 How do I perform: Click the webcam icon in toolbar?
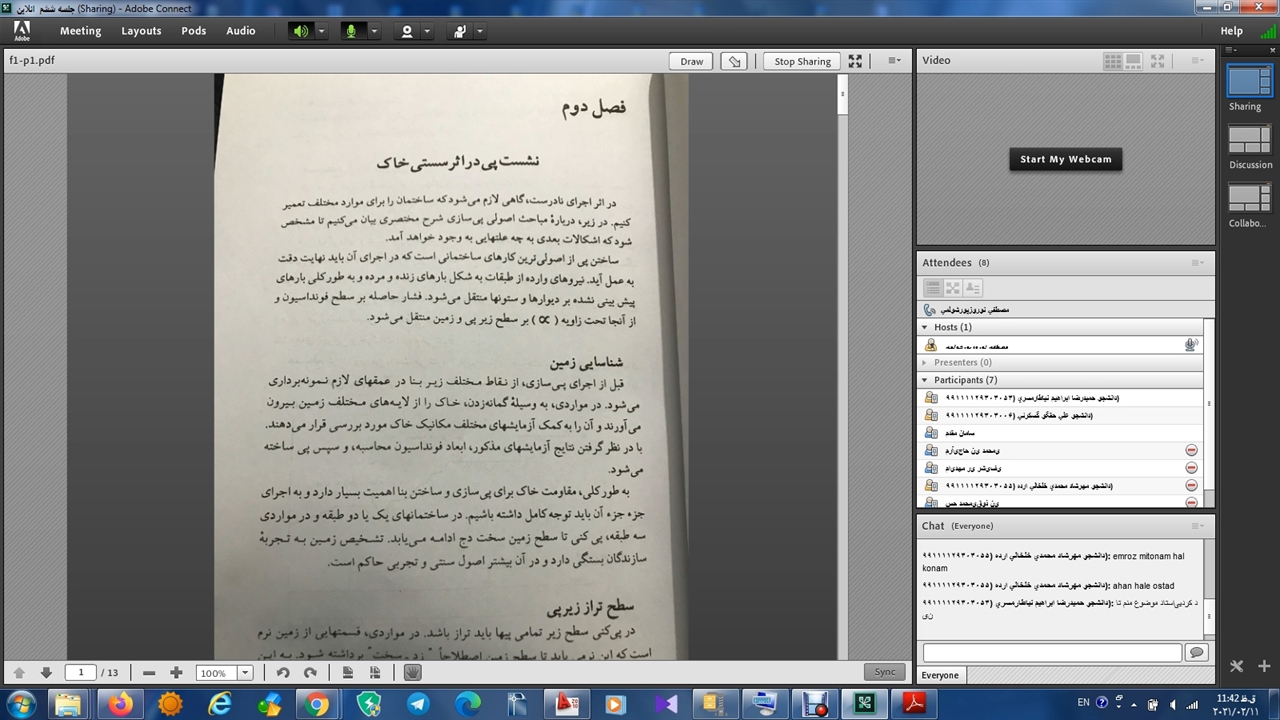pyautogui.click(x=406, y=31)
